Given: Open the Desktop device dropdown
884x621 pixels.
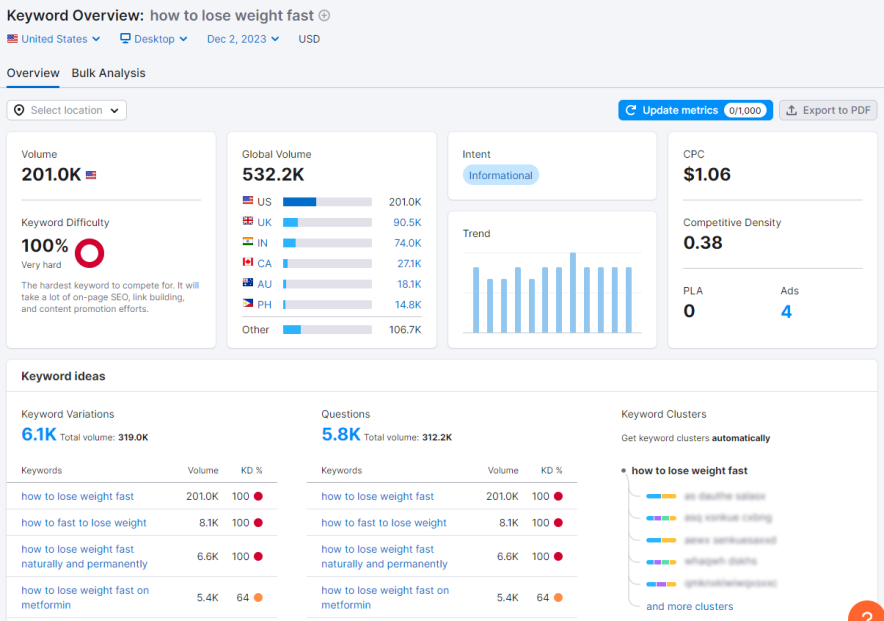Looking at the screenshot, I should point(152,39).
